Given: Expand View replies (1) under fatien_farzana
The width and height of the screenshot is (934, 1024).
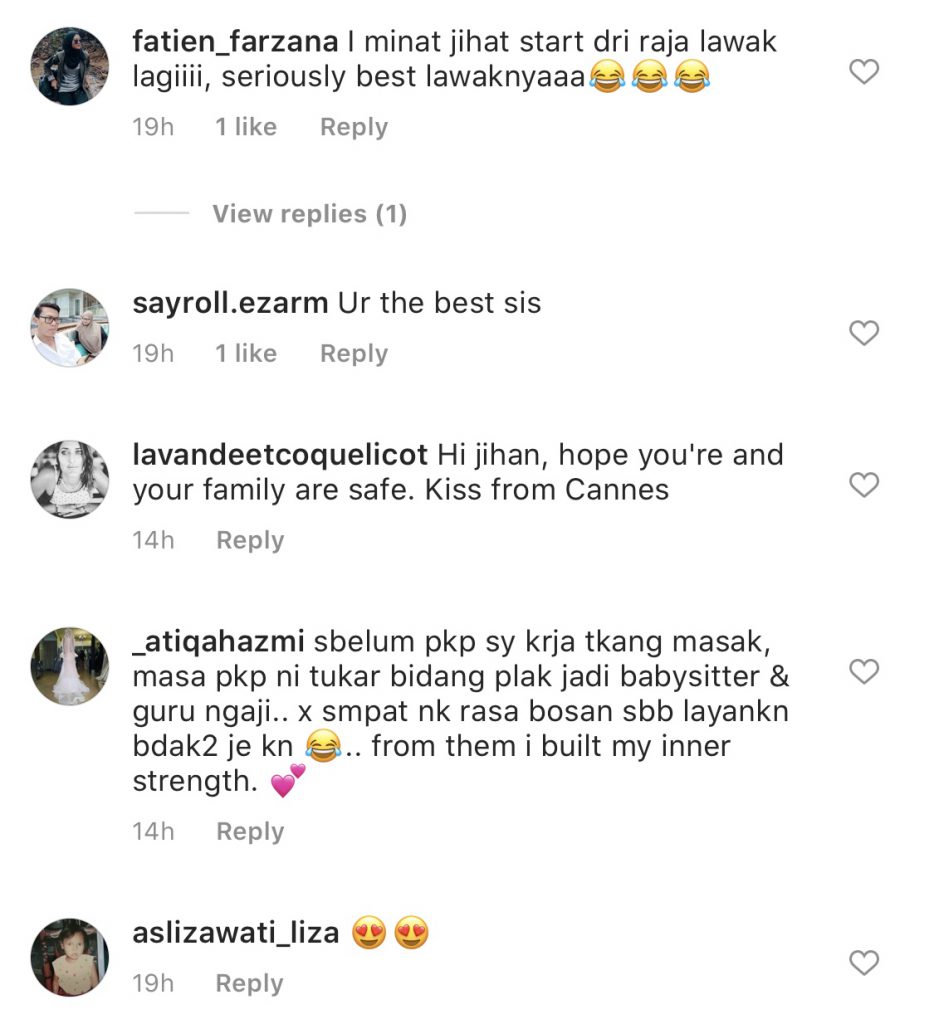Looking at the screenshot, I should click(x=309, y=214).
